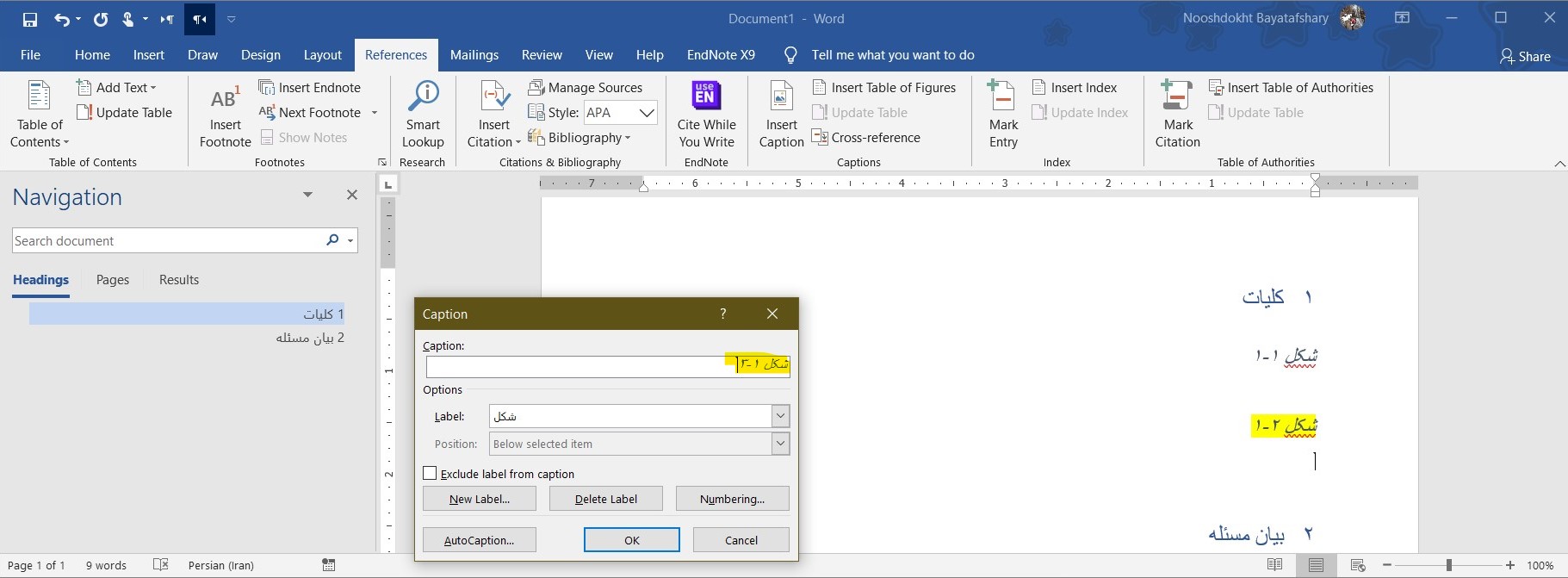The image size is (1568, 578).
Task: Open search options dropdown arrow
Action: click(x=350, y=240)
